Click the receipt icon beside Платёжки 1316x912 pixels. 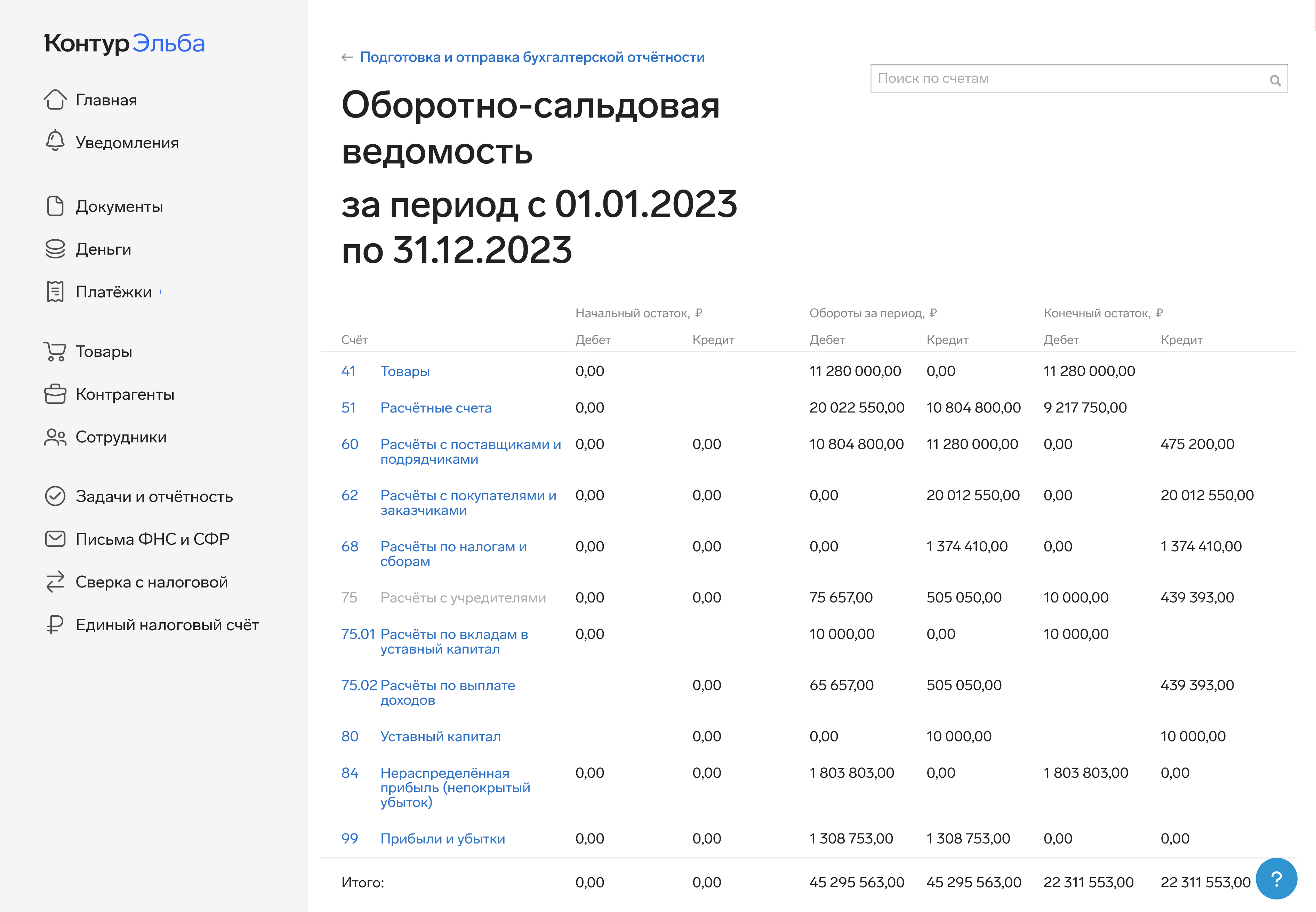pos(55,291)
